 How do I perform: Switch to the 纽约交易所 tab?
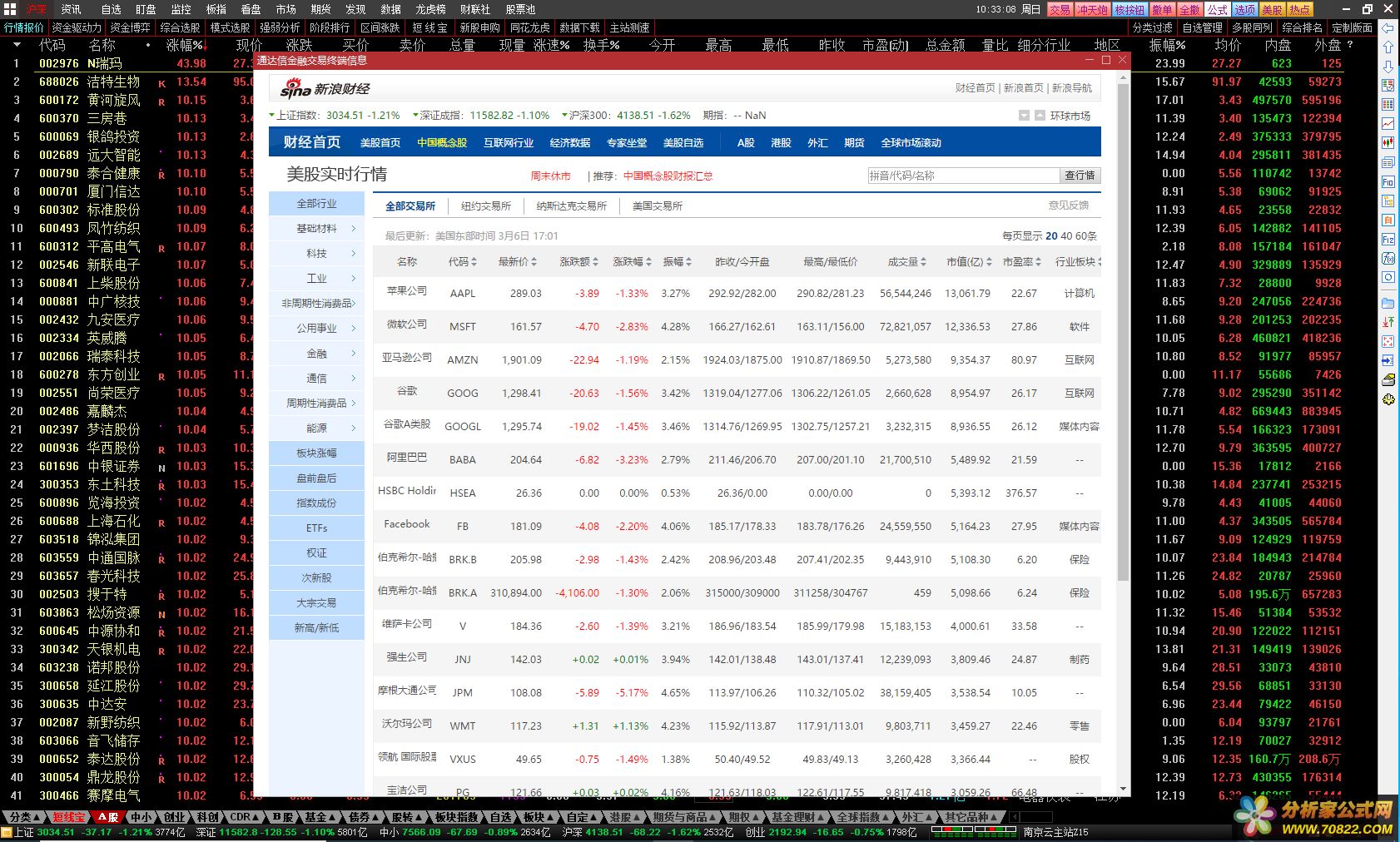pos(486,206)
